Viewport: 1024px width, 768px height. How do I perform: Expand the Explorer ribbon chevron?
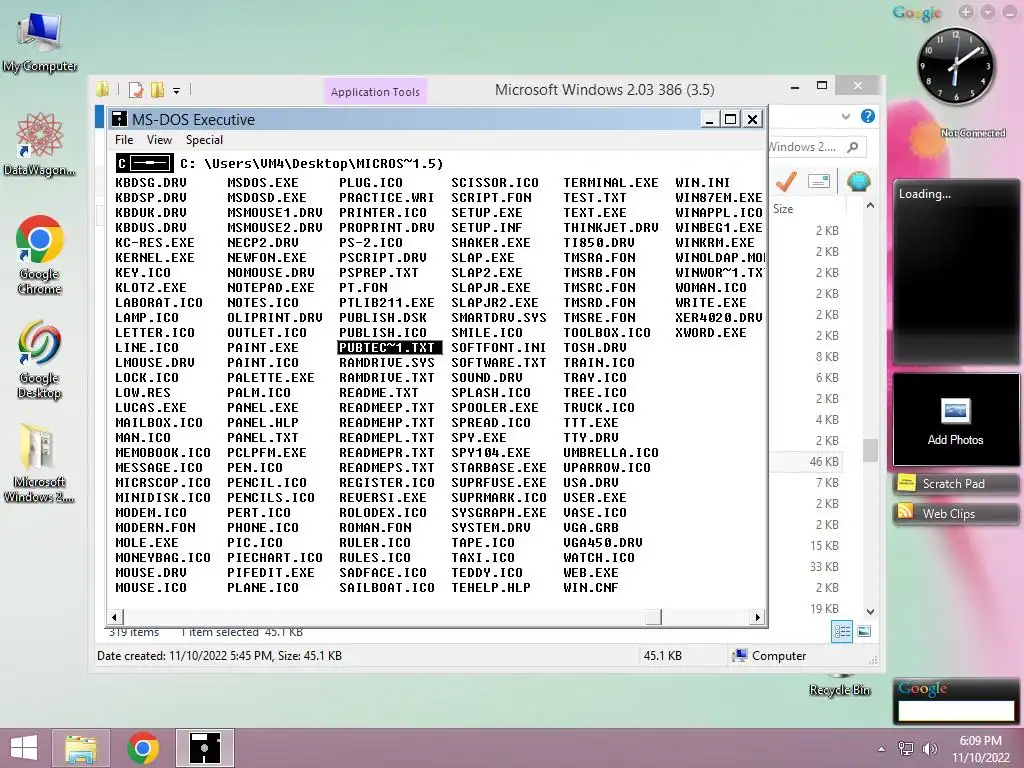[846, 116]
